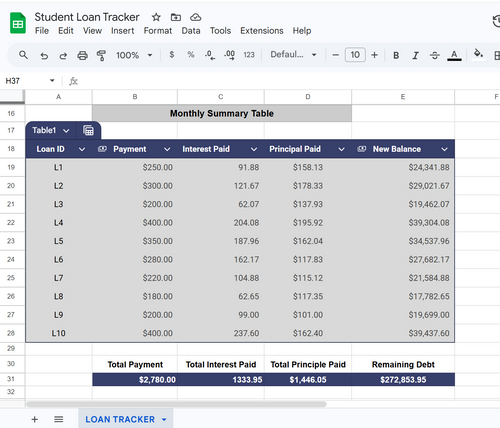The image size is (500, 428).
Task: Open the Extensions menu
Action: click(262, 31)
